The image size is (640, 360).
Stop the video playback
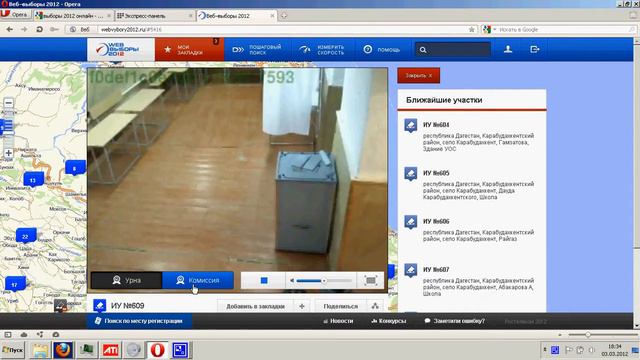point(264,280)
